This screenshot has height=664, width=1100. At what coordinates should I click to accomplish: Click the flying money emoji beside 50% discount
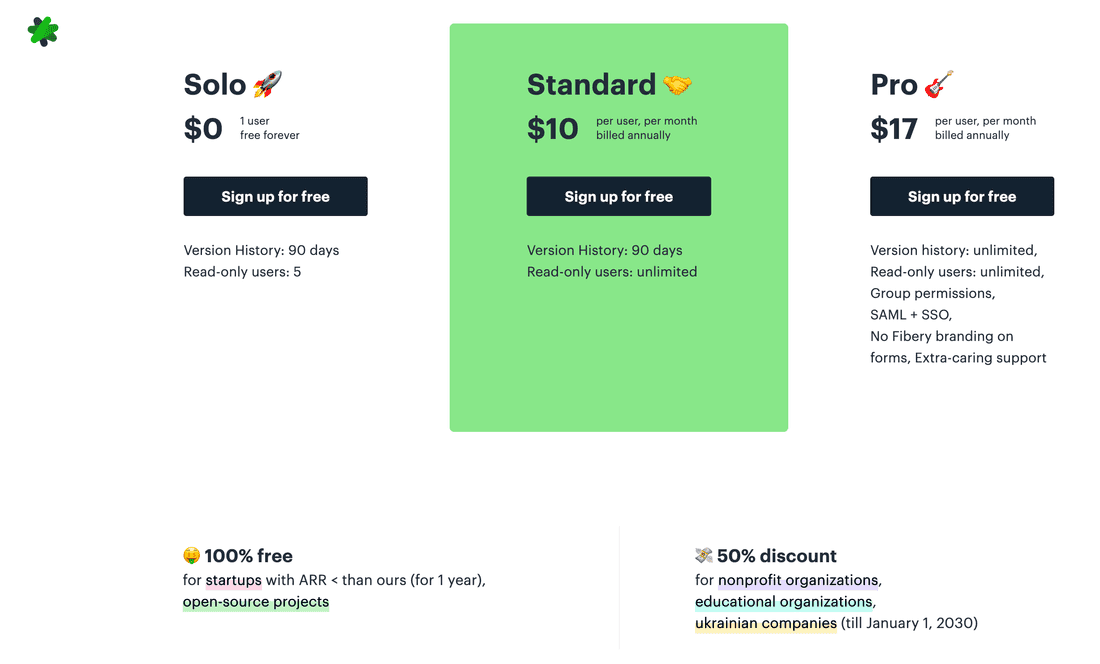(x=704, y=556)
